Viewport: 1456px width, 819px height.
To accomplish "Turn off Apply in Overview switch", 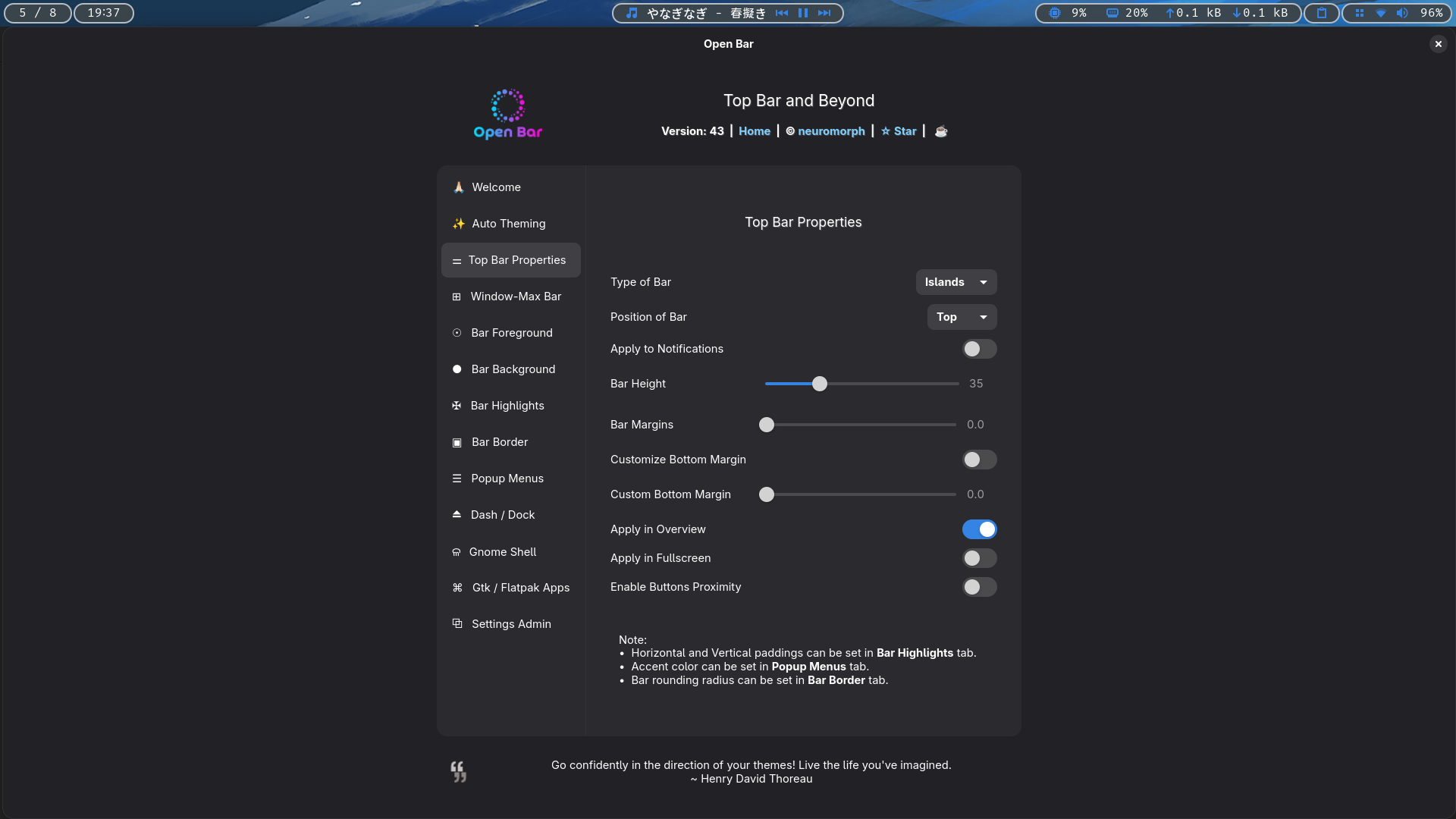I will coord(979,529).
